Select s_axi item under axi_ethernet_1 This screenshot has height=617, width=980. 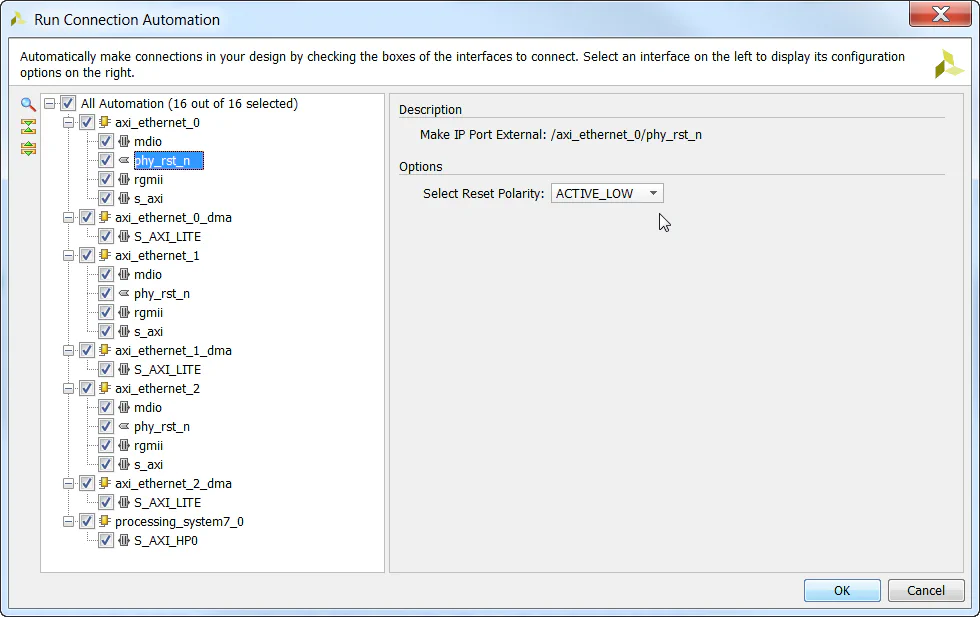tap(148, 332)
